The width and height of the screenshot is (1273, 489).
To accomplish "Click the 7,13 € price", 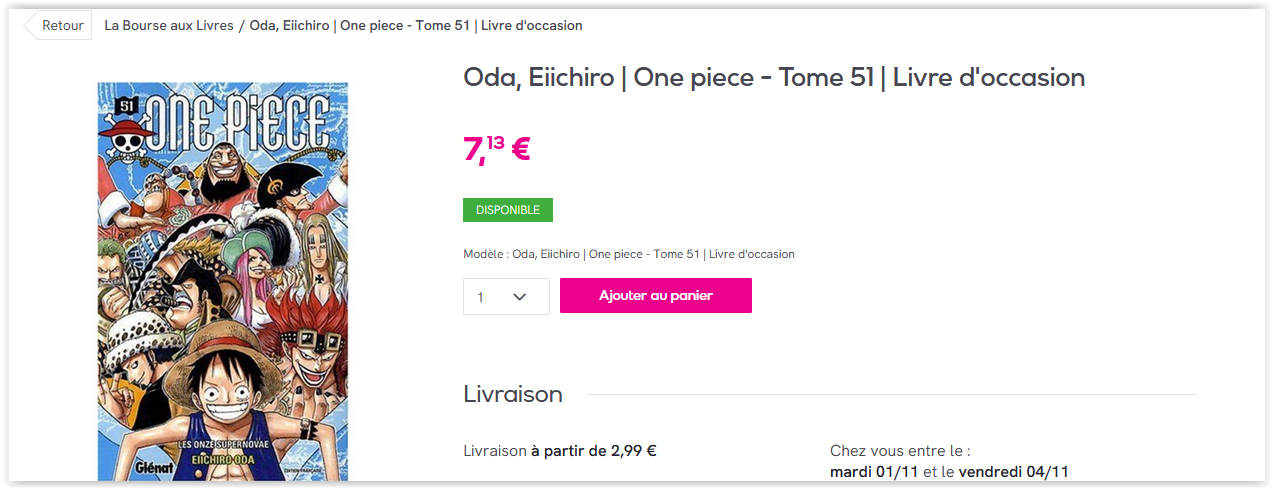I will (x=496, y=149).
